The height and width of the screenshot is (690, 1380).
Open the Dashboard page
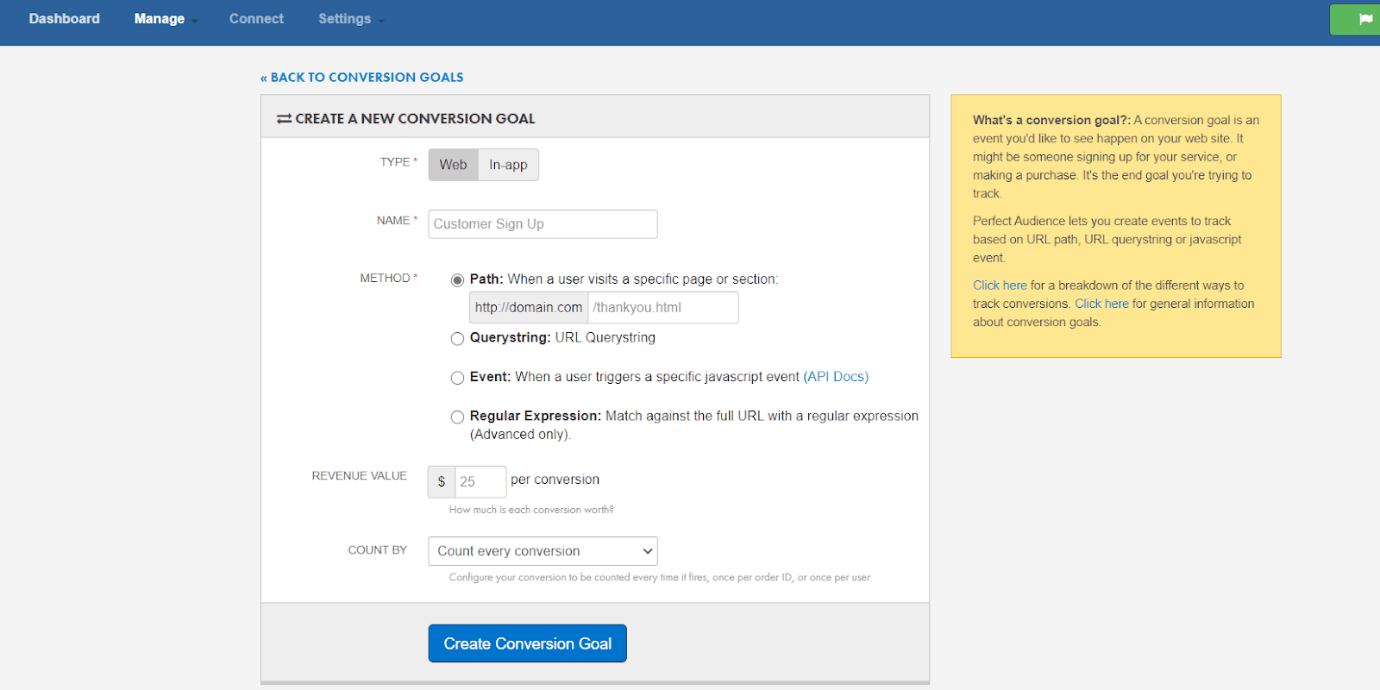tap(64, 19)
